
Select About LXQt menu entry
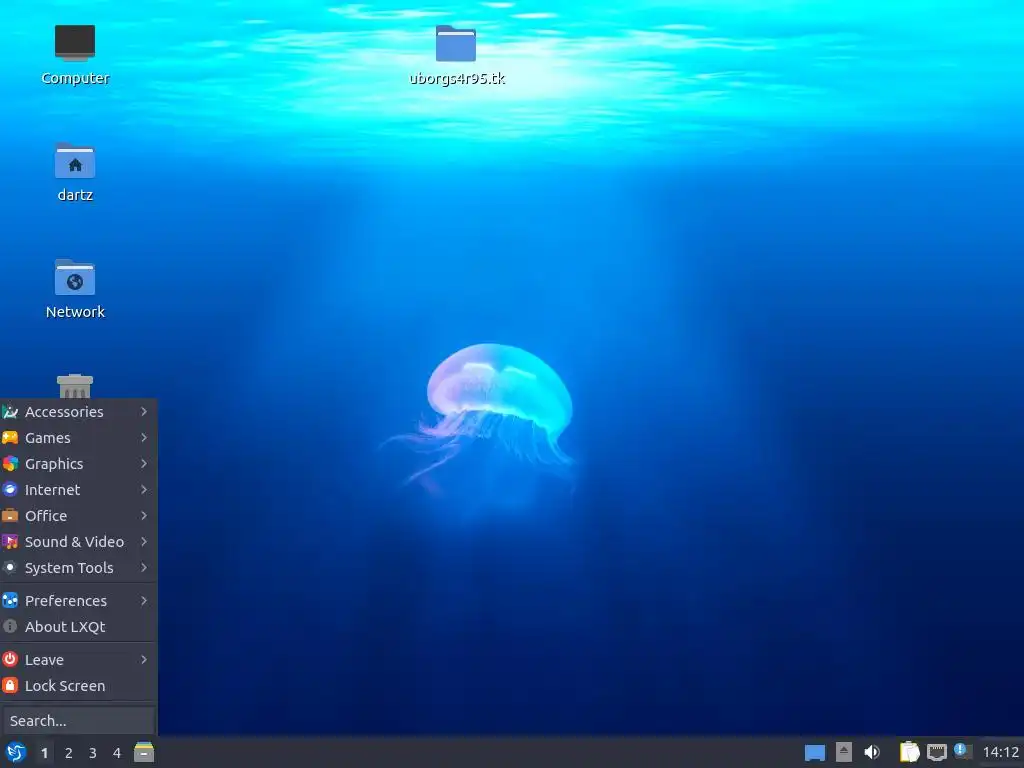[78, 627]
